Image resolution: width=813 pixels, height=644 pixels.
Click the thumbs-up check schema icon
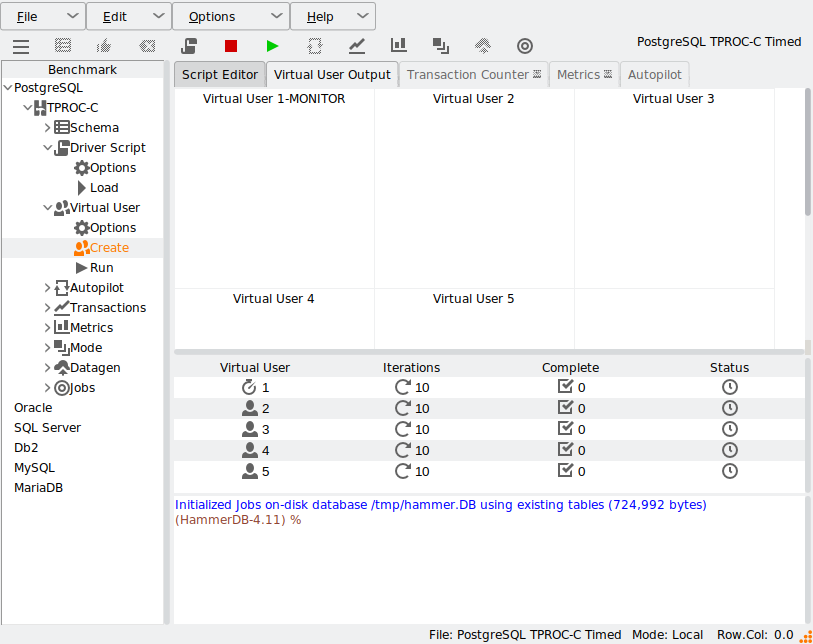coord(104,46)
